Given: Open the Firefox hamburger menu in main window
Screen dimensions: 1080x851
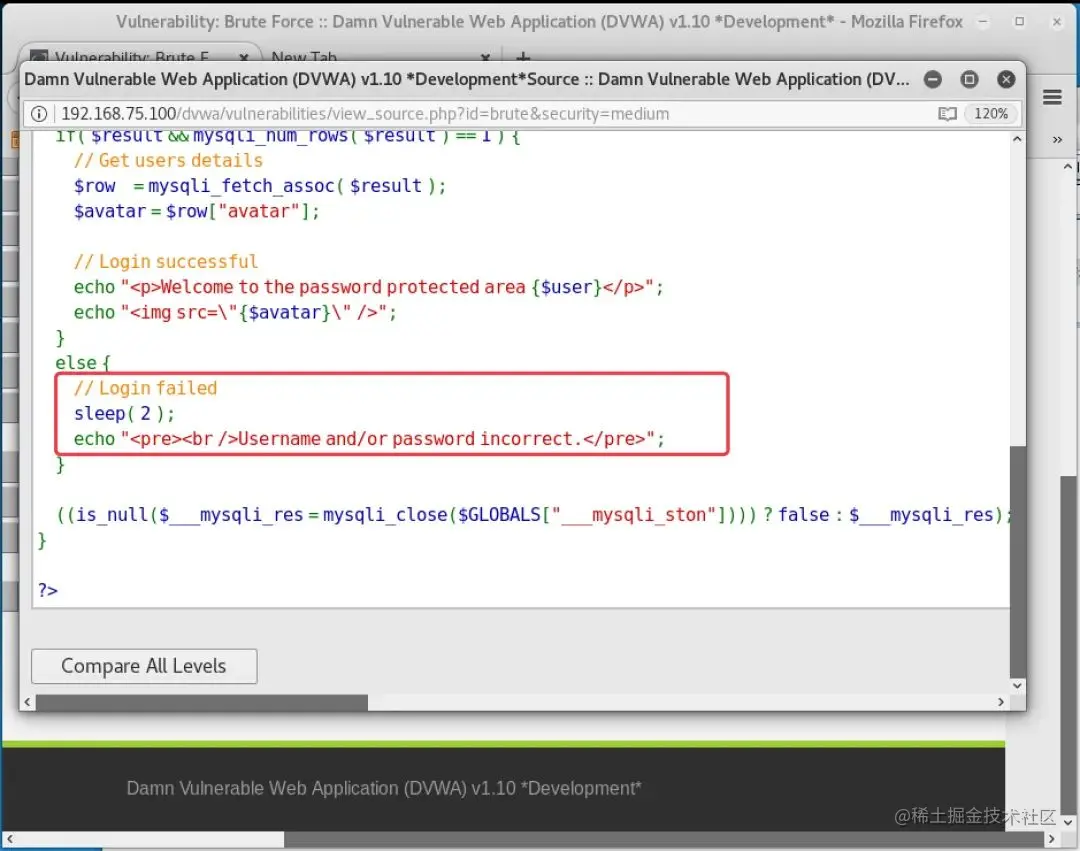Looking at the screenshot, I should coord(1052,97).
